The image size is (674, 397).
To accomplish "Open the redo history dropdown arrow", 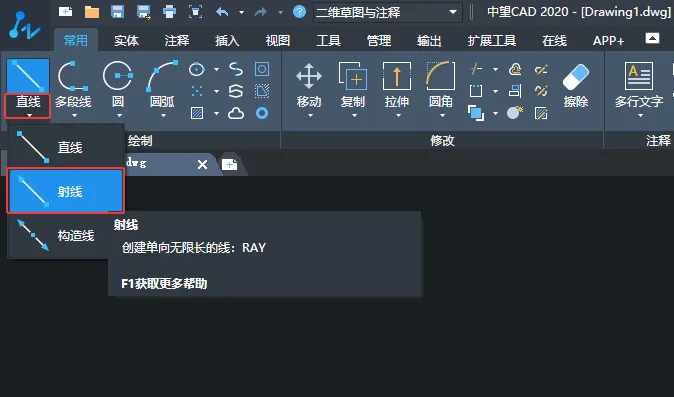I will point(280,12).
